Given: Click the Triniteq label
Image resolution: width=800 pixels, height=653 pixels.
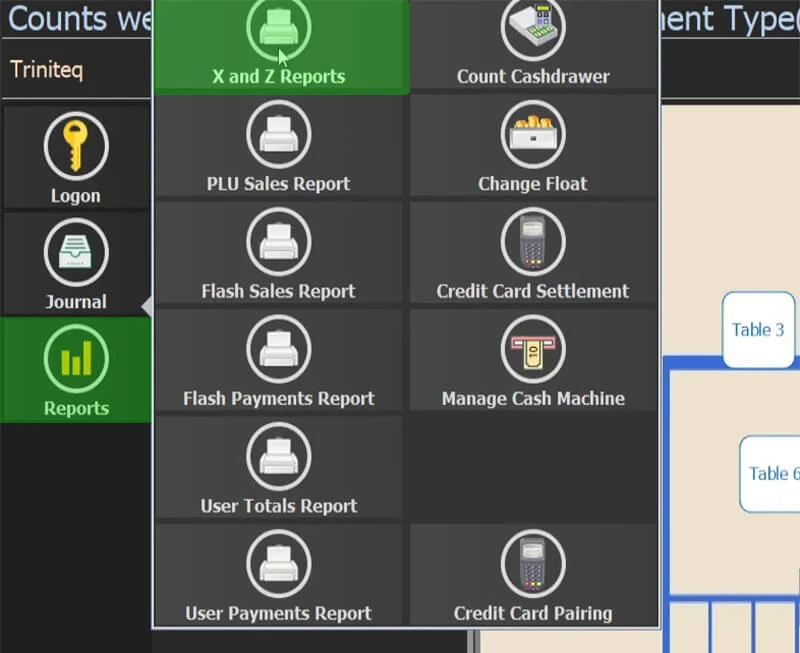Looking at the screenshot, I should pyautogui.click(x=46, y=69).
